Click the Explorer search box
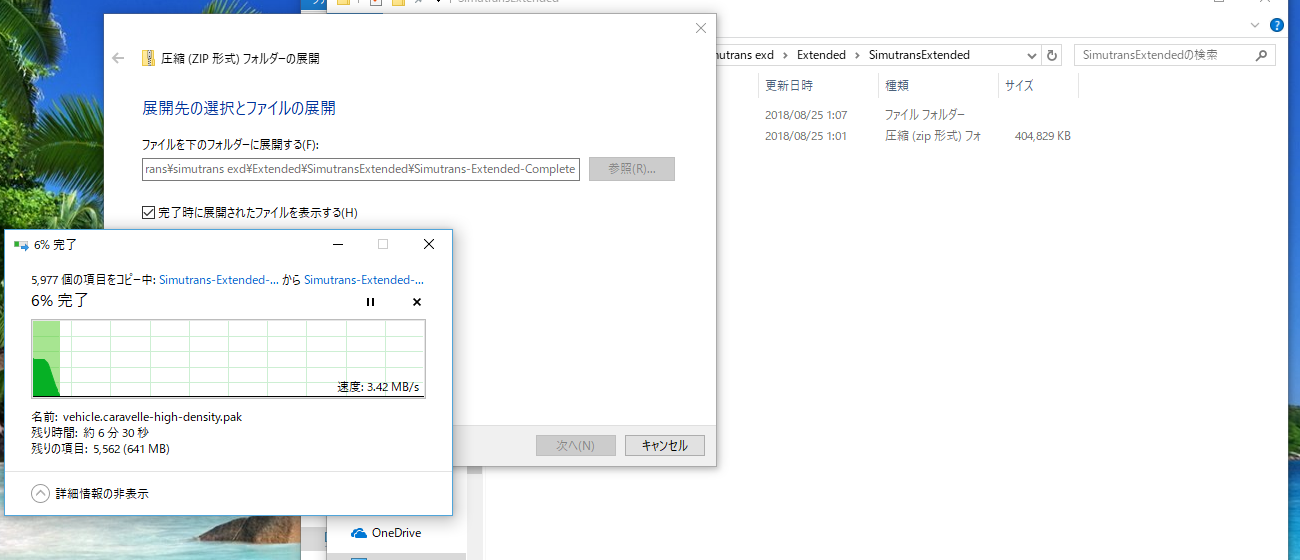This screenshot has width=1300, height=560. (x=1175, y=55)
